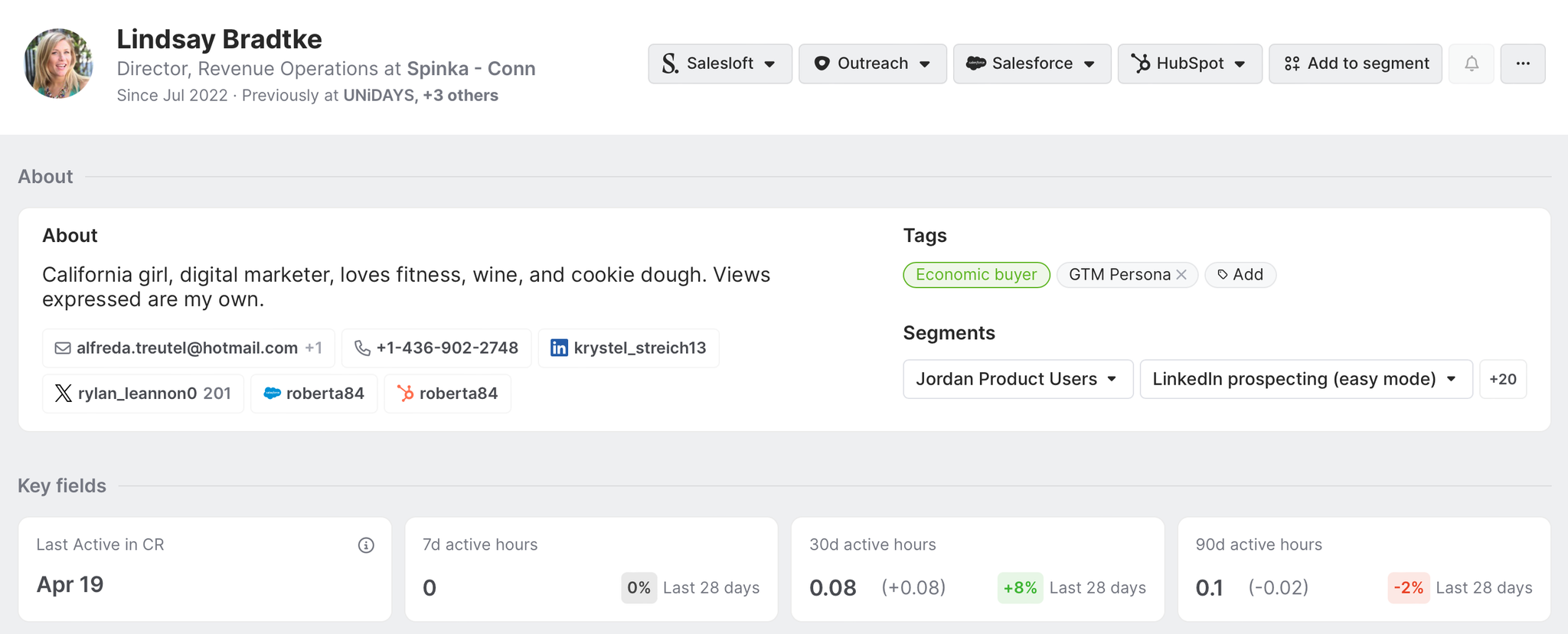Click the phone number +1-436-902-2748

click(x=436, y=348)
